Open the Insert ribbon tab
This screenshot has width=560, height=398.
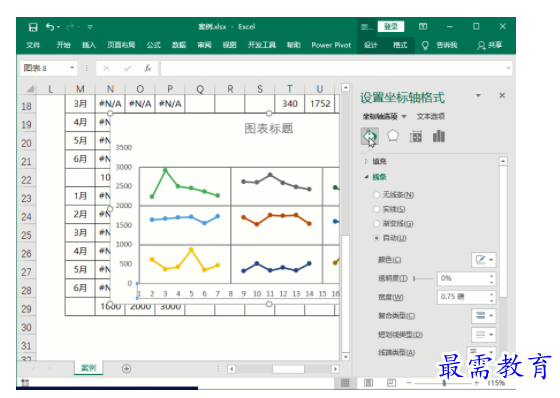click(89, 45)
